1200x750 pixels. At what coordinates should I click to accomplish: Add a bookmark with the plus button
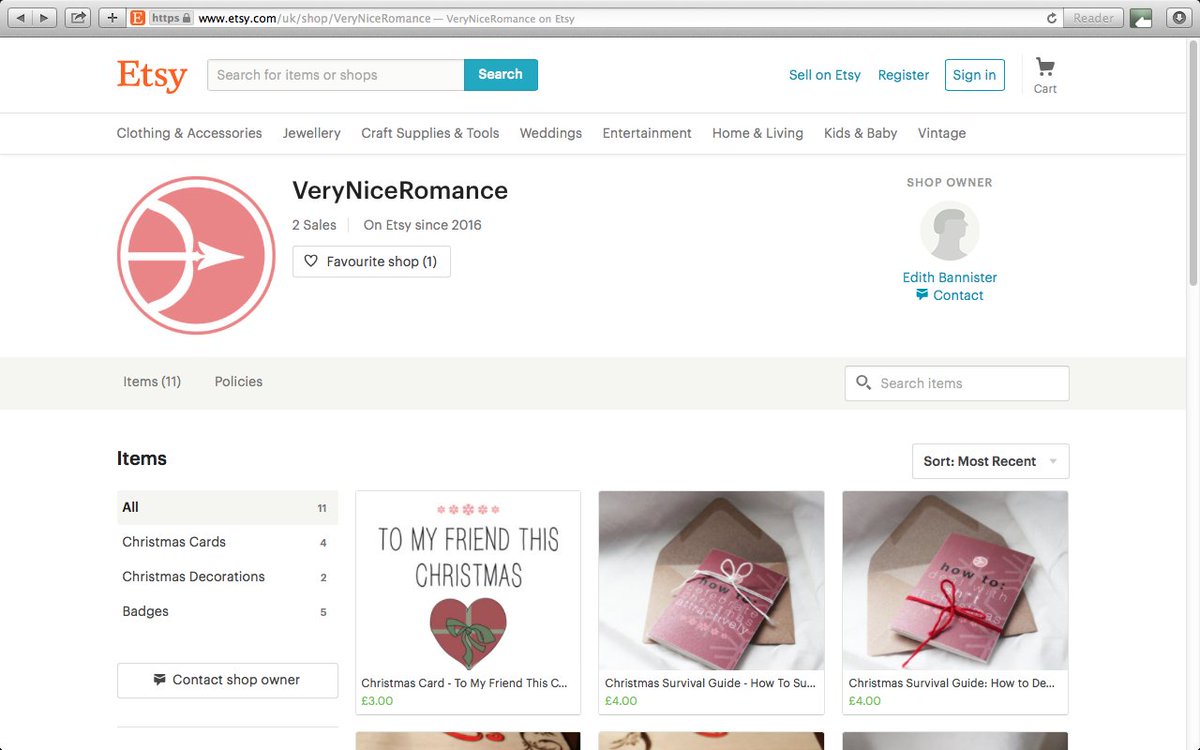click(x=112, y=18)
